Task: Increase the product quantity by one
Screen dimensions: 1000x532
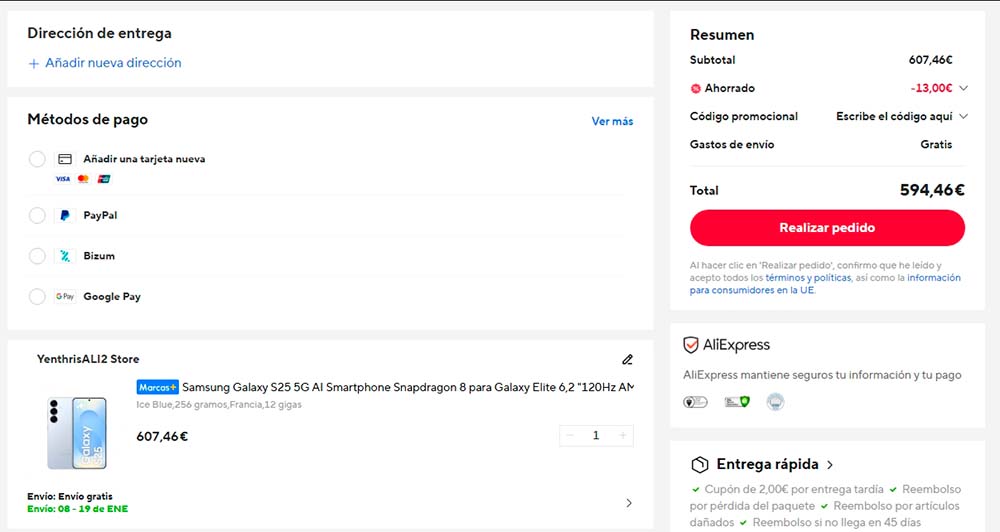Action: [x=623, y=435]
